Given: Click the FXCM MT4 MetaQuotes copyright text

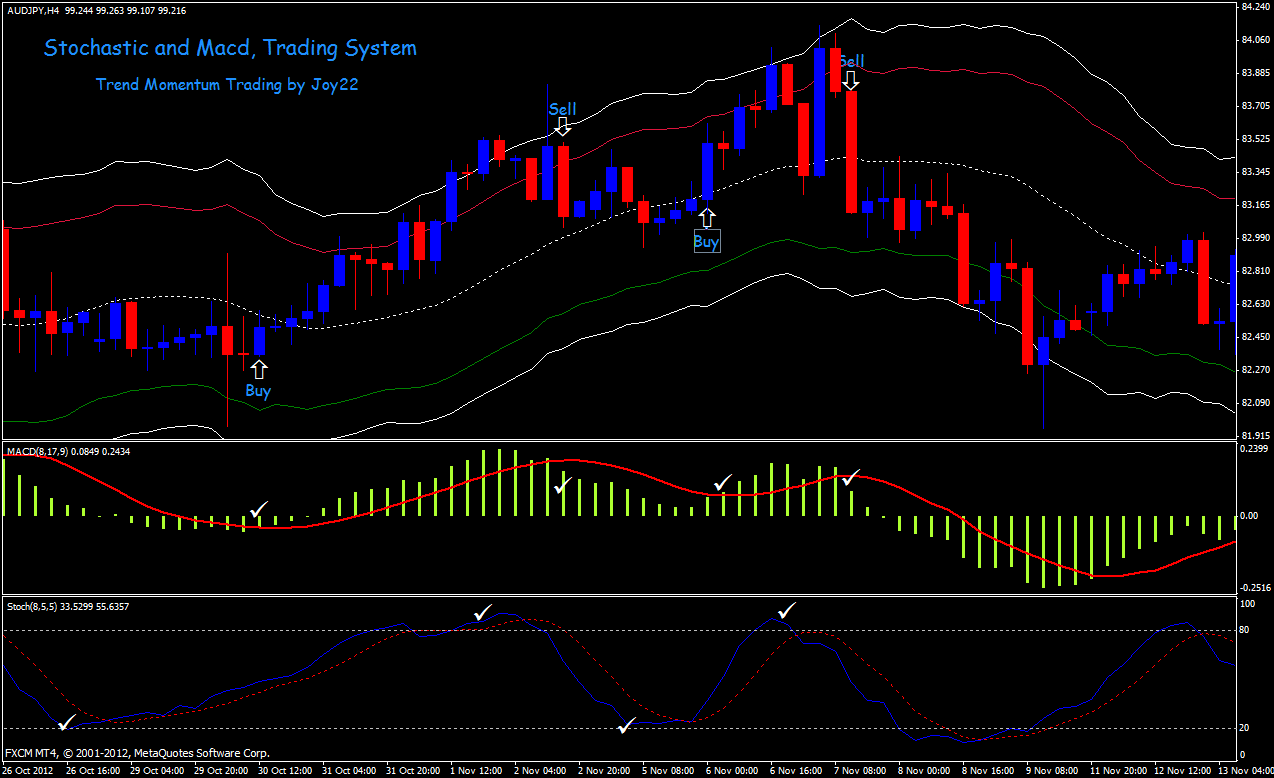Looking at the screenshot, I should (137, 753).
